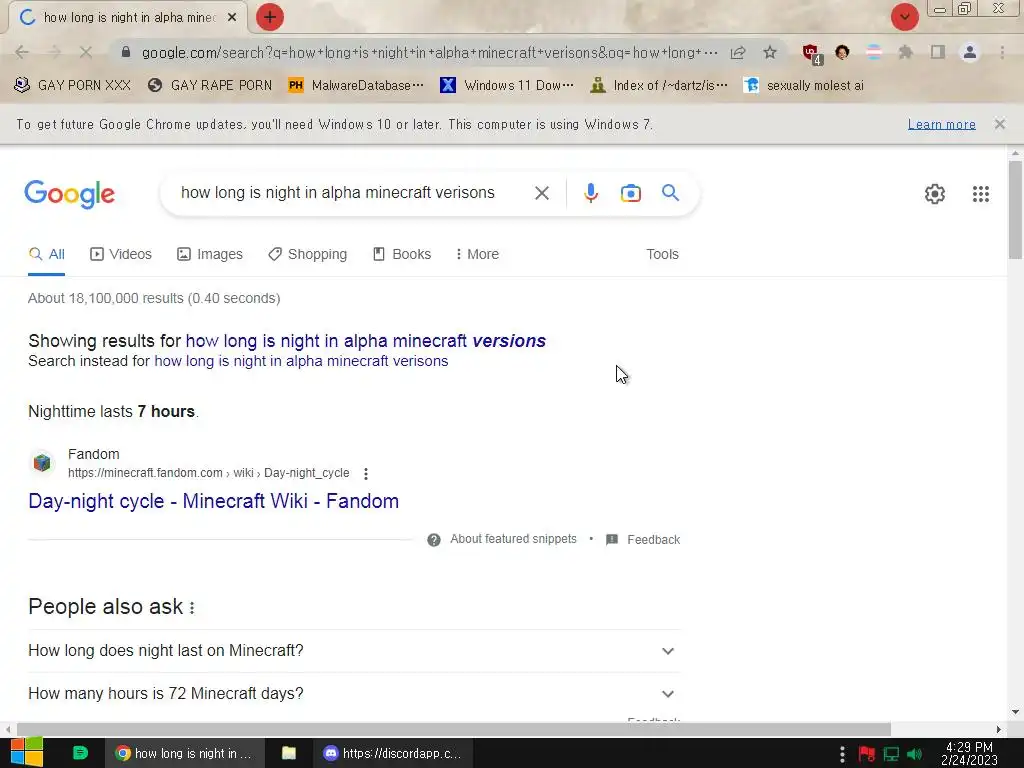The width and height of the screenshot is (1024, 768).
Task: Click the corrected 'versions' query link
Action: pos(366,341)
